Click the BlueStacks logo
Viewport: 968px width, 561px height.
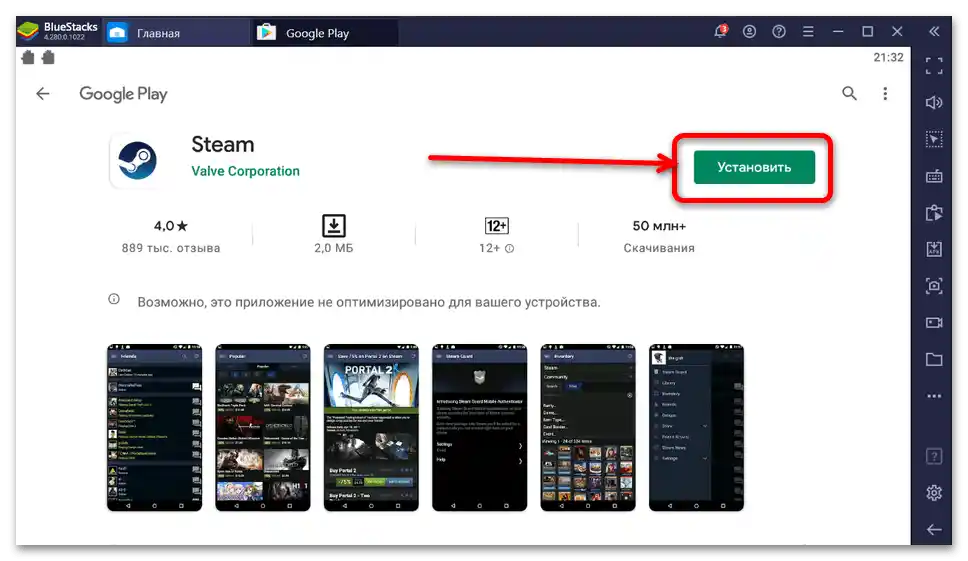(x=28, y=31)
